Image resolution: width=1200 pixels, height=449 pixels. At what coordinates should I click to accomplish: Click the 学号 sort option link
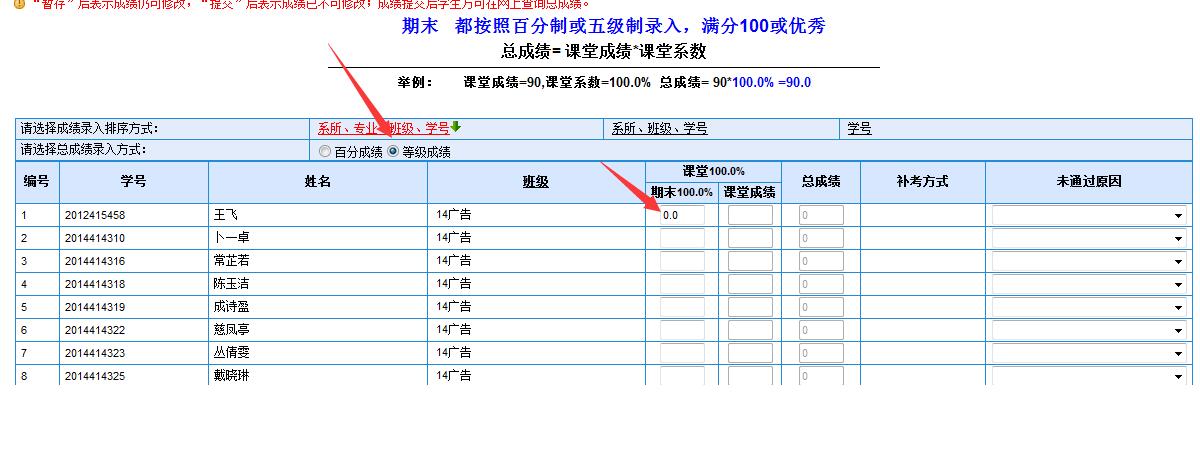coord(859,129)
